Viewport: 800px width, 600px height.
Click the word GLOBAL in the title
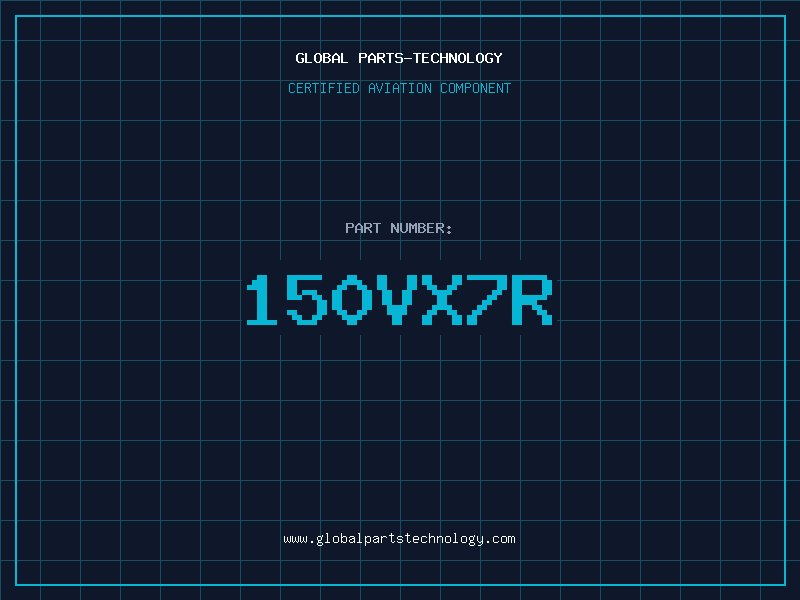point(321,58)
